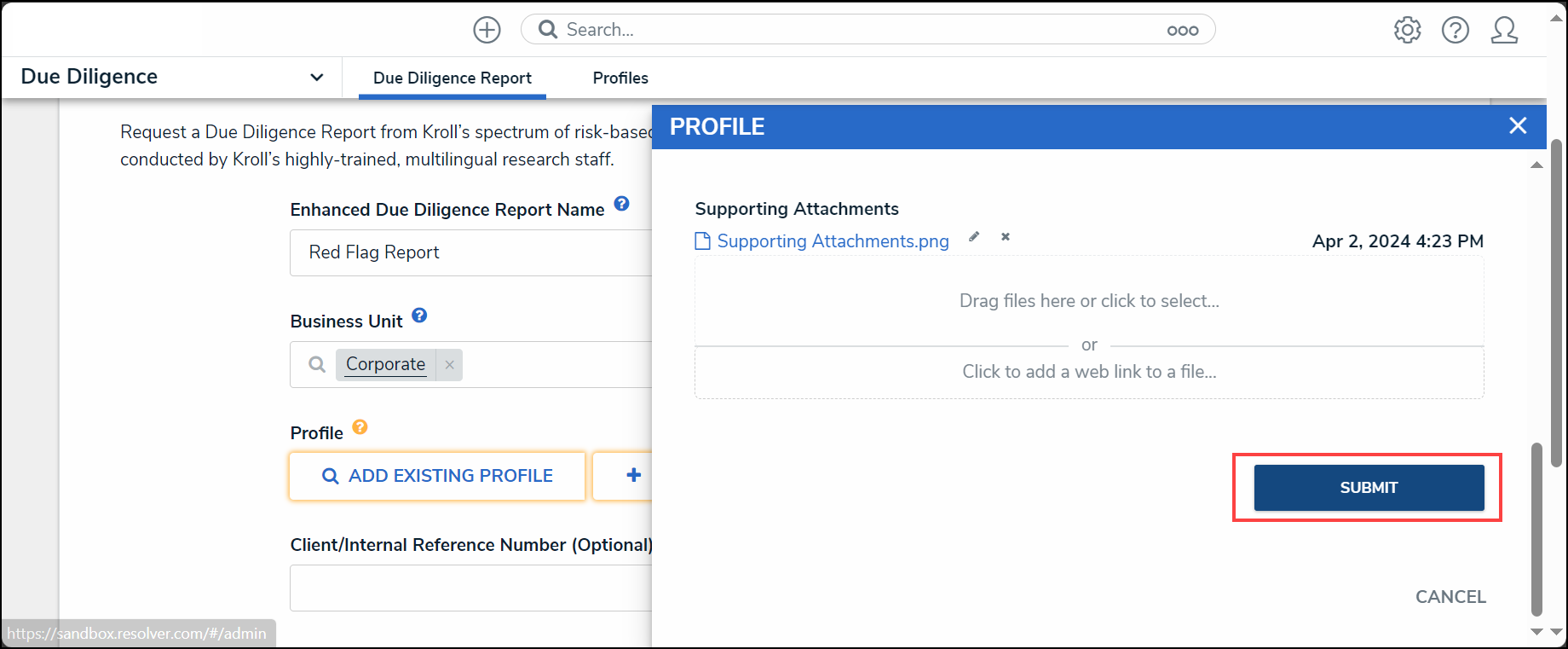
Task: Click CANCEL in the Profile panel
Action: click(x=1450, y=597)
